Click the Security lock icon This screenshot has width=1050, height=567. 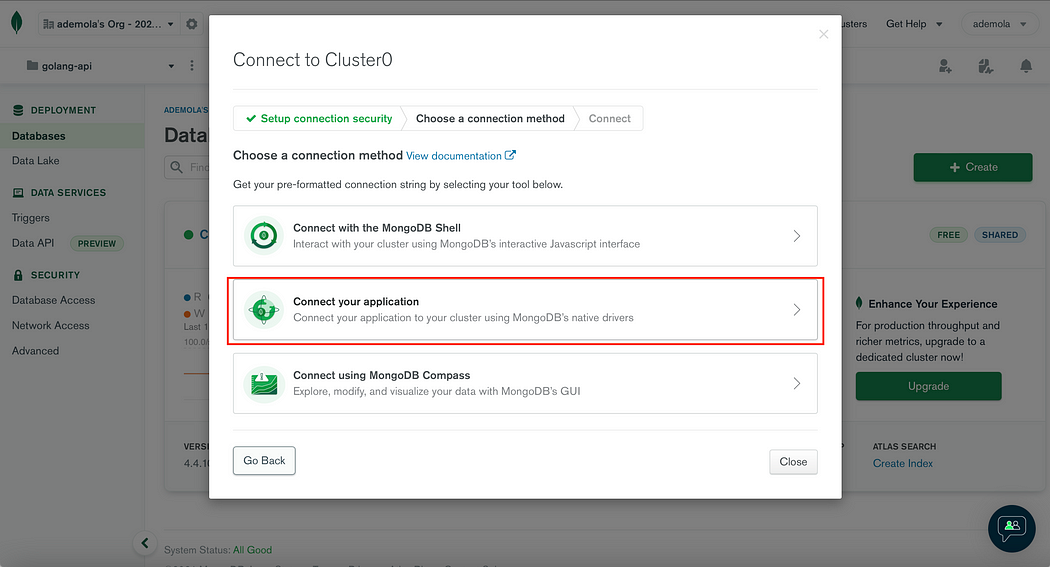click(18, 275)
